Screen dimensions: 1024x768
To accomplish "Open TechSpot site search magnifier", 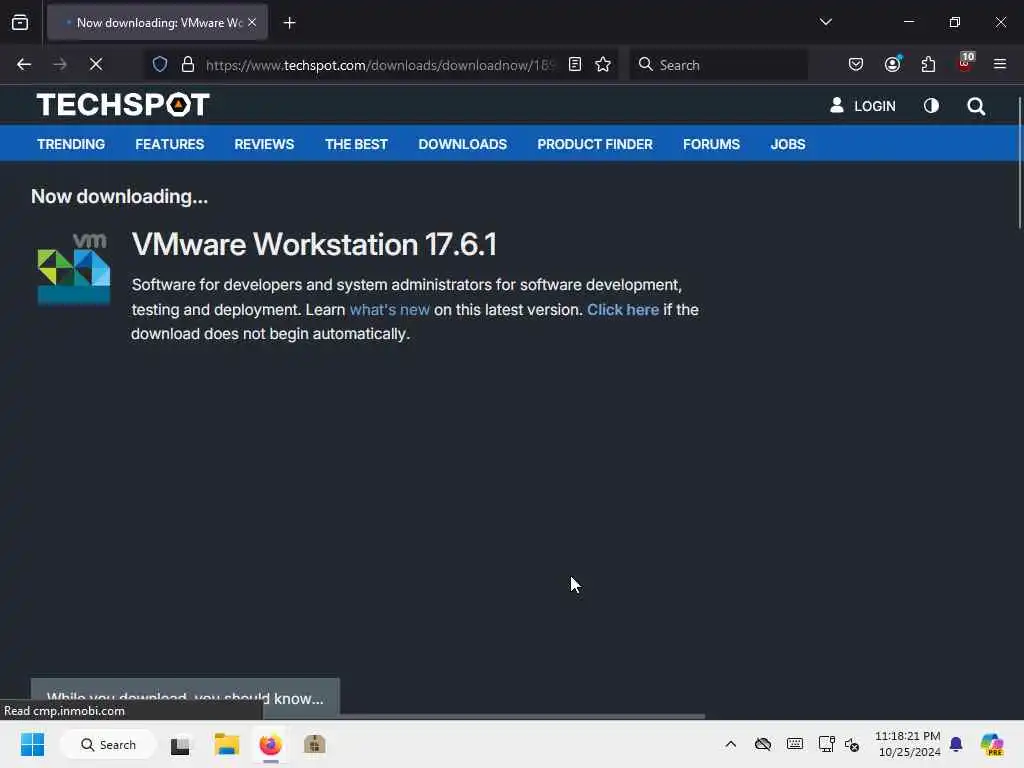I will coord(976,106).
